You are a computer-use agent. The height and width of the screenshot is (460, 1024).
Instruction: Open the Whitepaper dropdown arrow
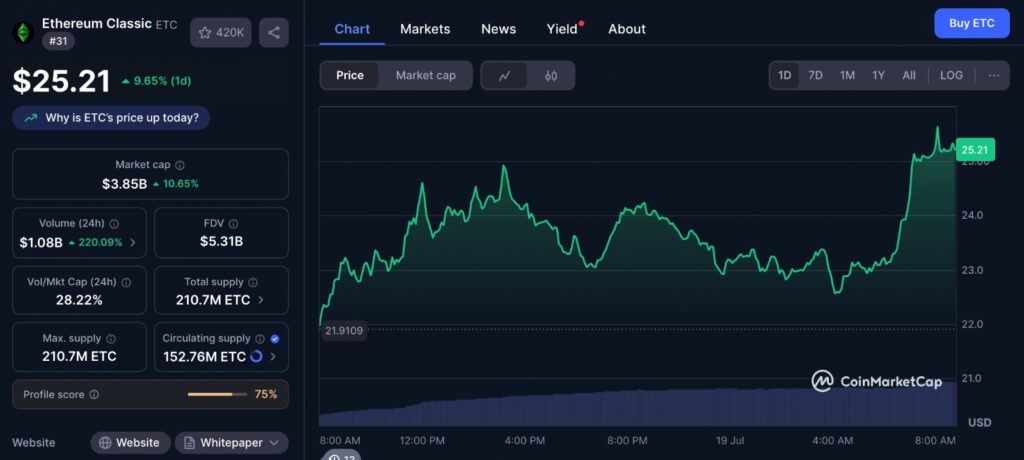coord(274,443)
